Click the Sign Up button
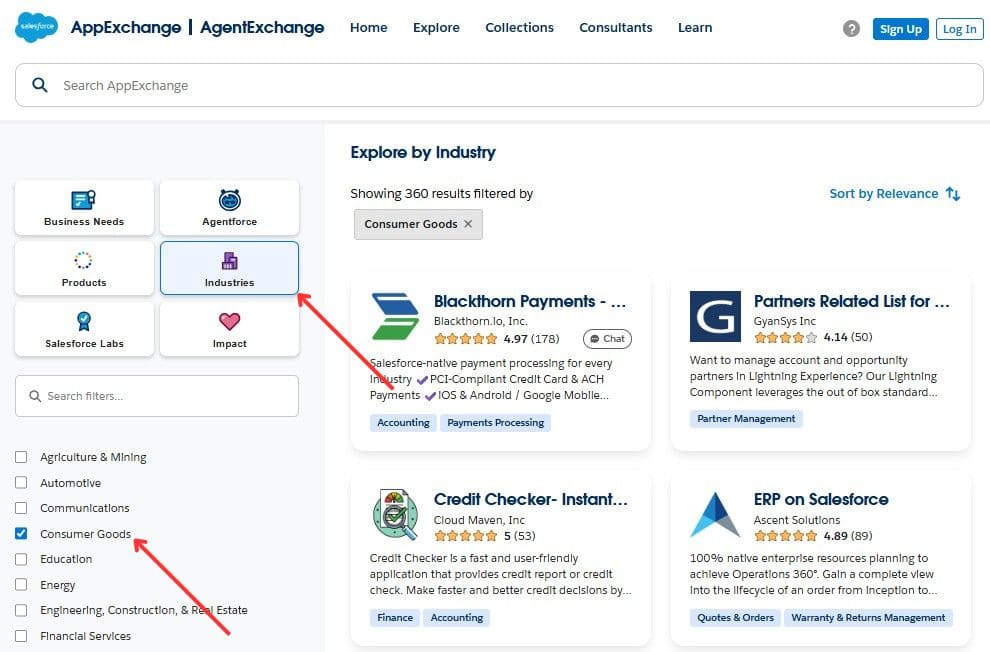990x652 pixels. 900,29
